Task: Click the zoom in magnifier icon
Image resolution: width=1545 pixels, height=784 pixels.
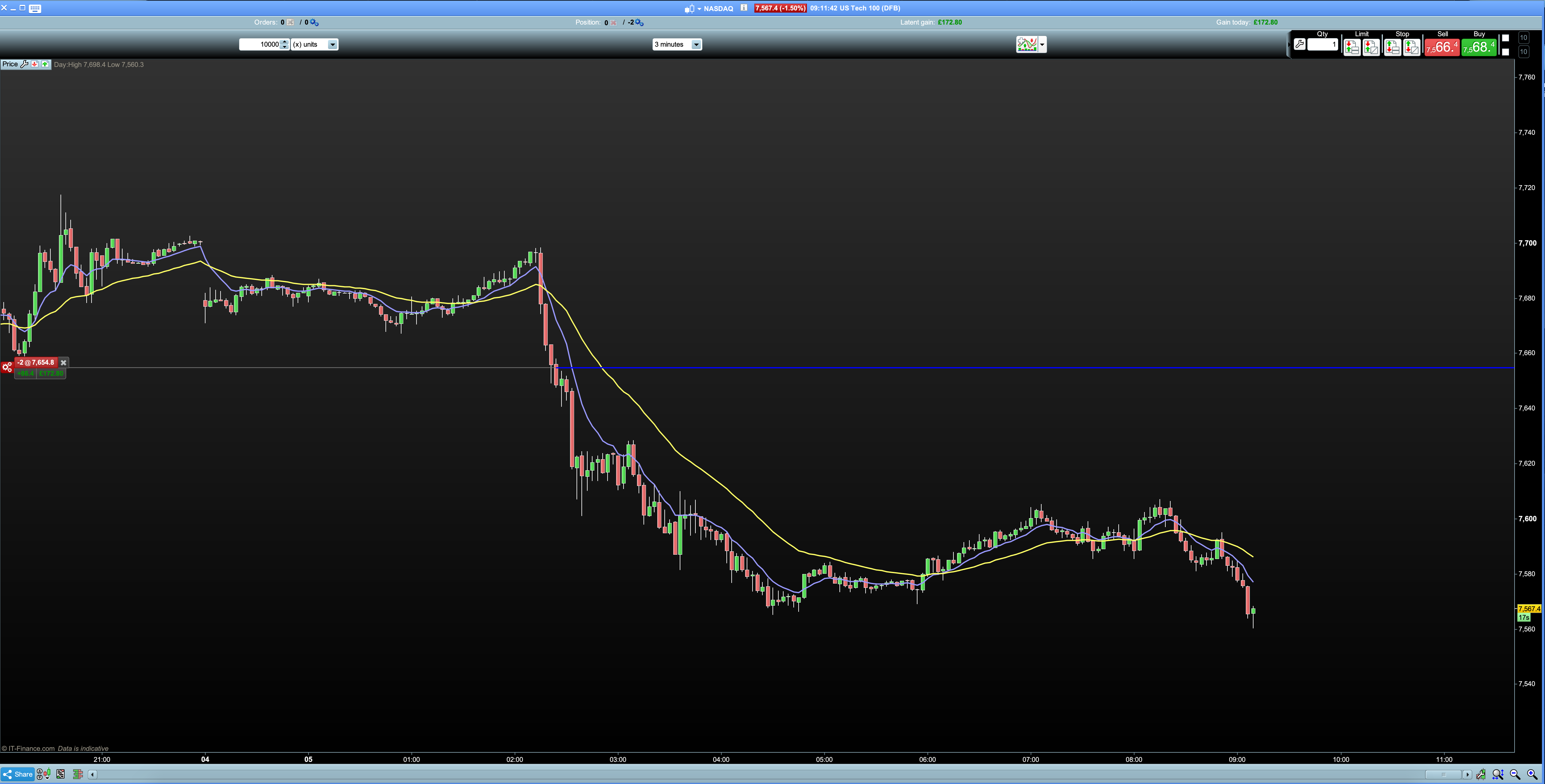Action: click(1531, 774)
